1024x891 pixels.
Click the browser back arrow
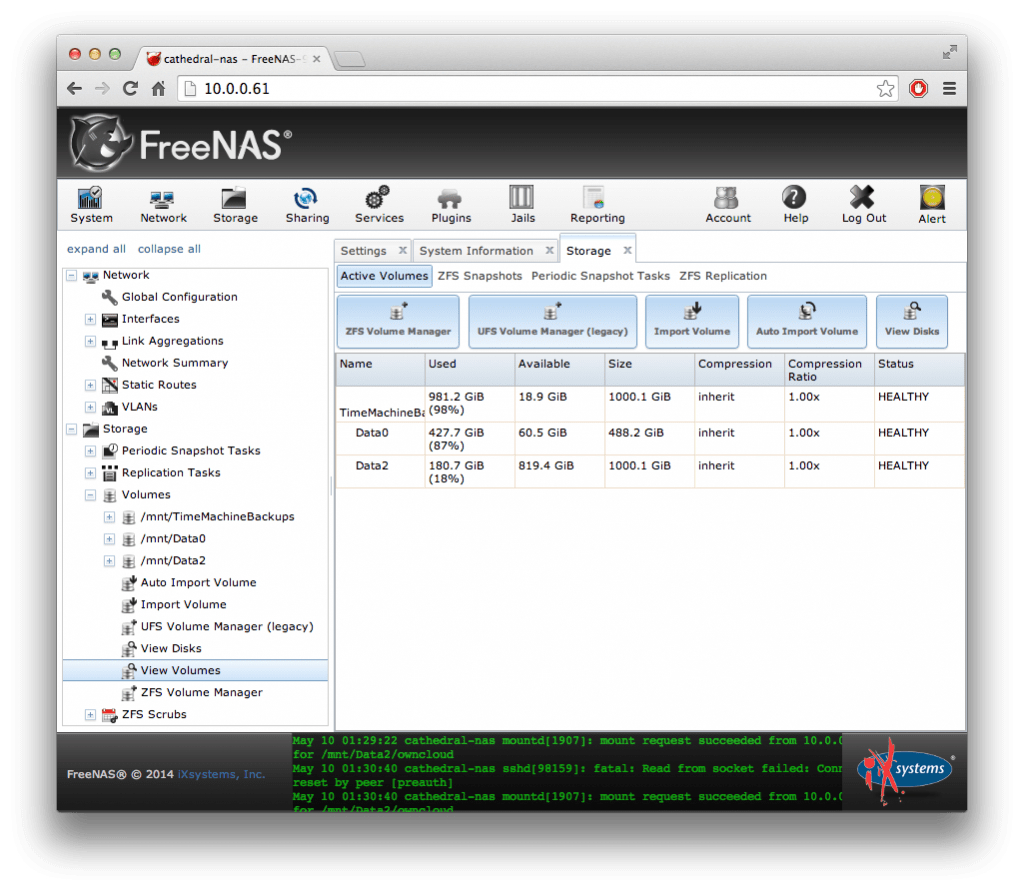coord(74,88)
